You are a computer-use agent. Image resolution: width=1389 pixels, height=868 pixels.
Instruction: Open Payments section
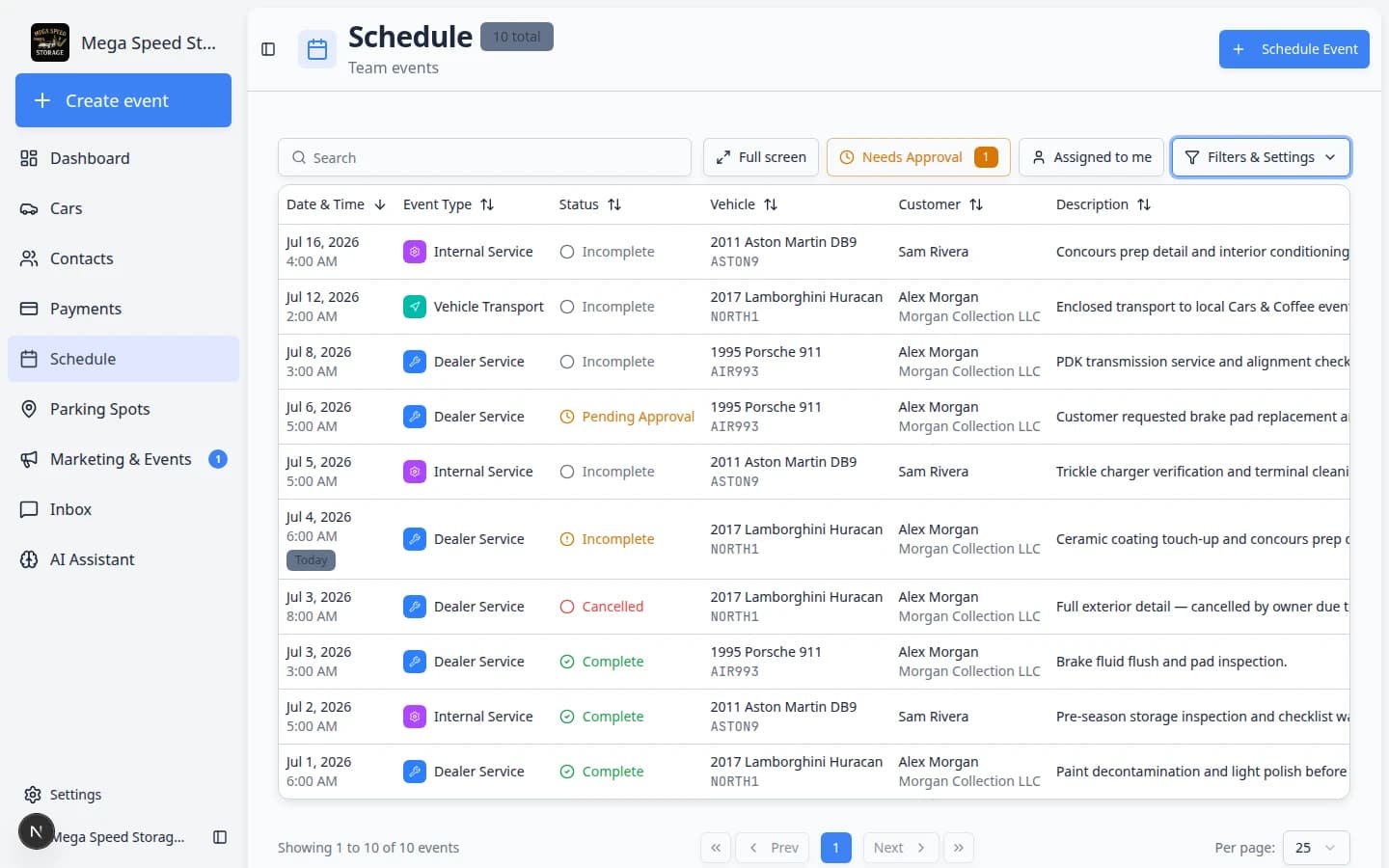[x=123, y=309]
